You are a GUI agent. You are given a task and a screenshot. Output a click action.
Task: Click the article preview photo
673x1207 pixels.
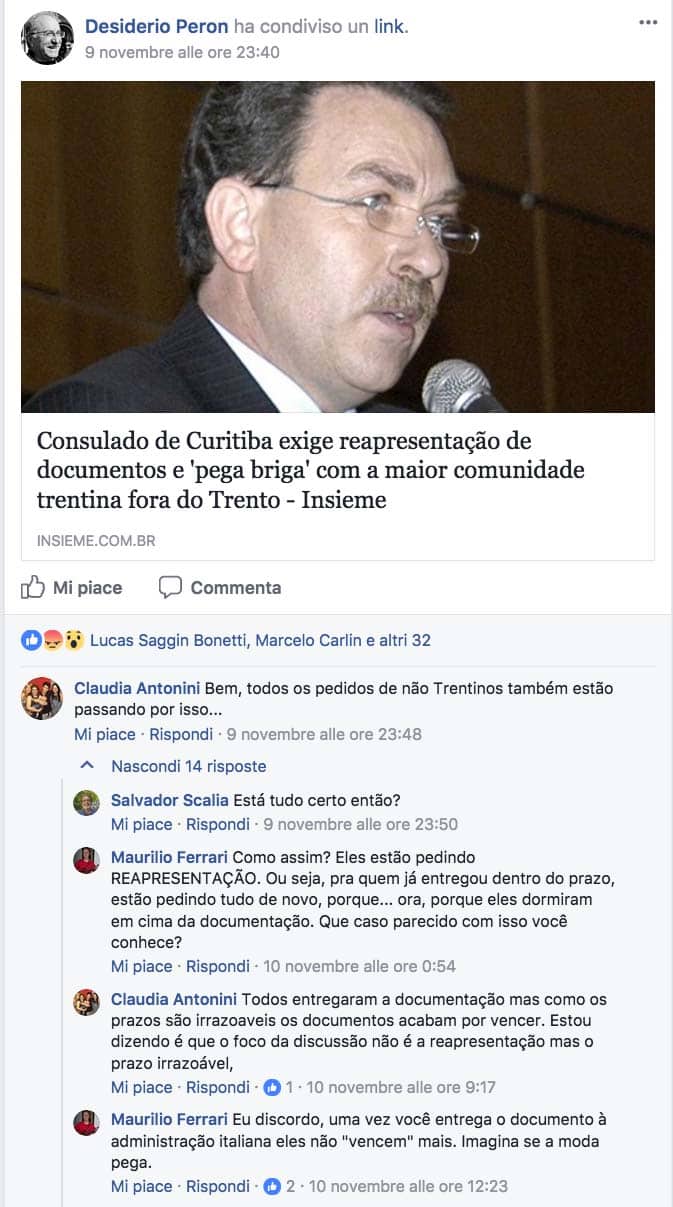point(338,247)
